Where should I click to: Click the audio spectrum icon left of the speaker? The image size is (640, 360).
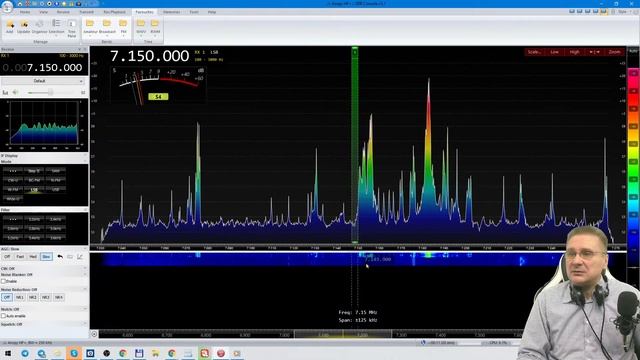tap(5, 93)
